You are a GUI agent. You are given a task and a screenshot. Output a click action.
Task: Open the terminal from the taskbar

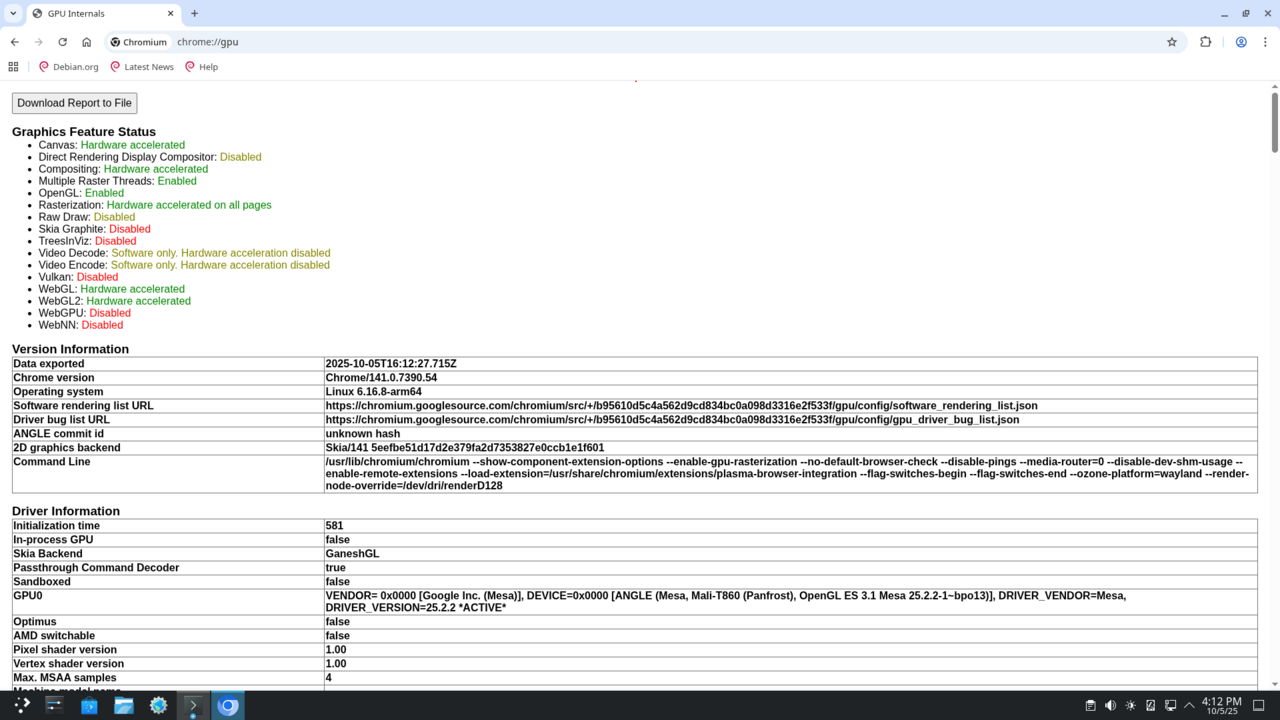click(x=193, y=706)
